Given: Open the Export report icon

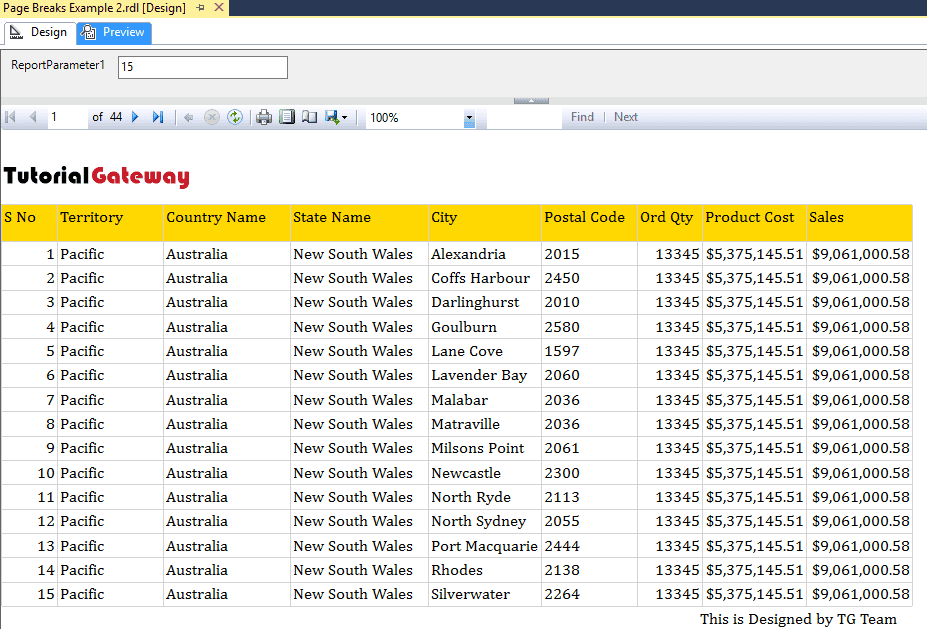Looking at the screenshot, I should [330, 117].
